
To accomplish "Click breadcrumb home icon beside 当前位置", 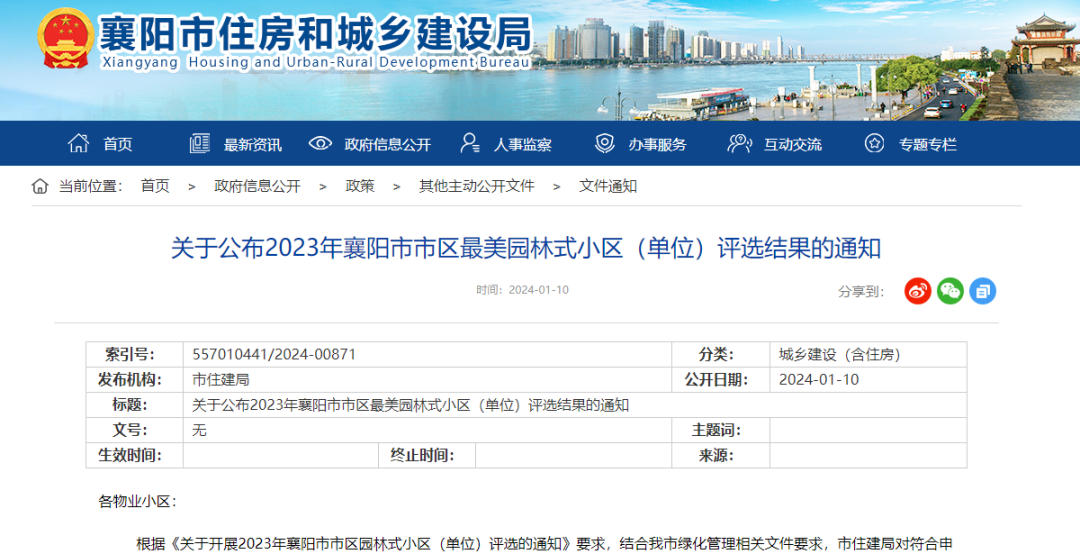I will click(x=40, y=186).
